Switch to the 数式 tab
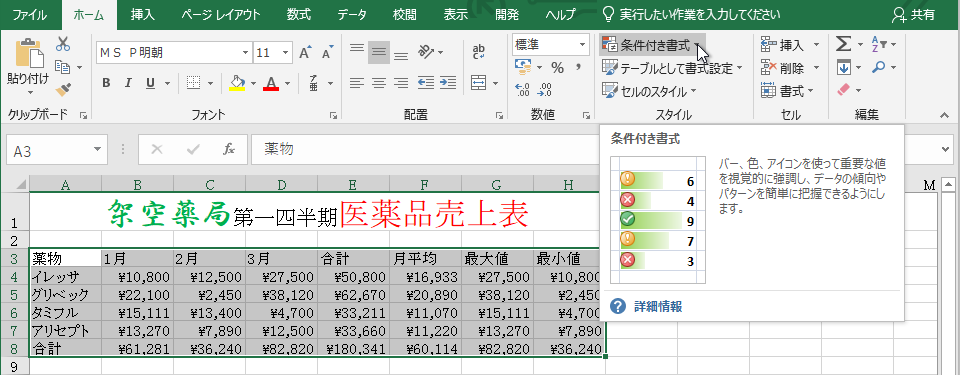This screenshot has width=960, height=375. (299, 15)
